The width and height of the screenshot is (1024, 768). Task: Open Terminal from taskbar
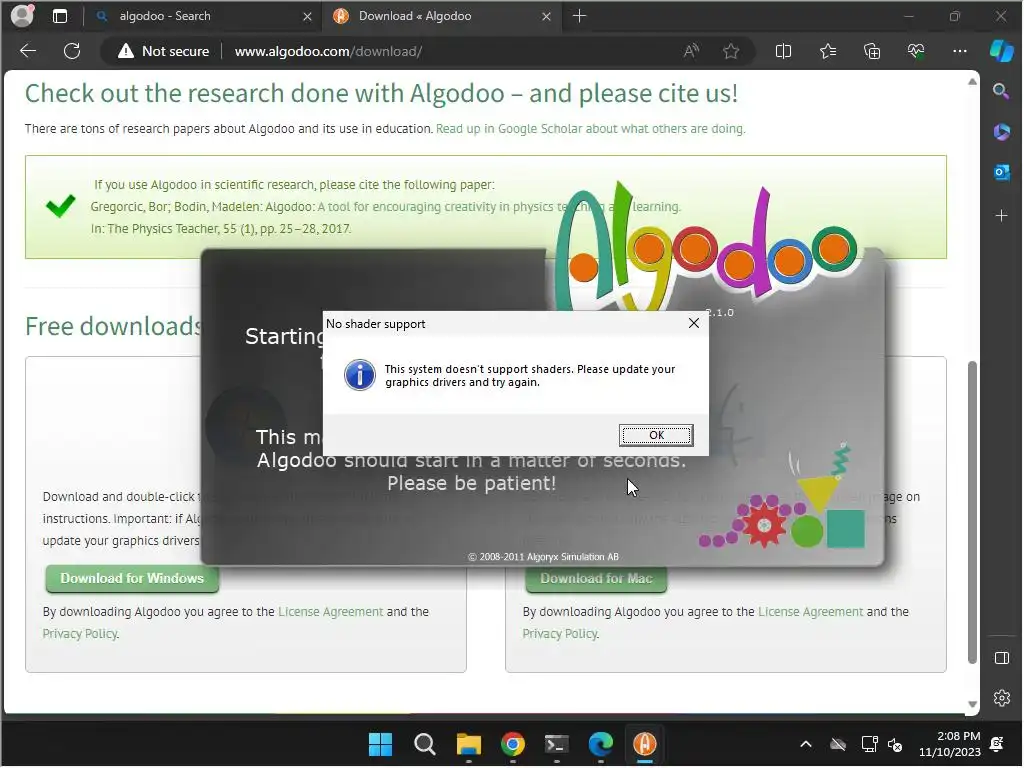pos(556,744)
